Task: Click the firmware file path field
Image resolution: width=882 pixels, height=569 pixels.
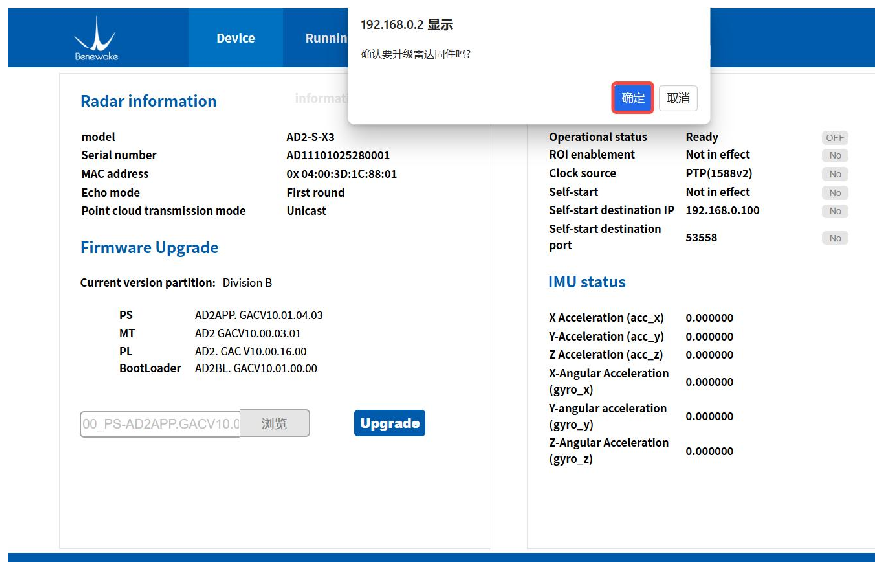Action: (x=160, y=423)
